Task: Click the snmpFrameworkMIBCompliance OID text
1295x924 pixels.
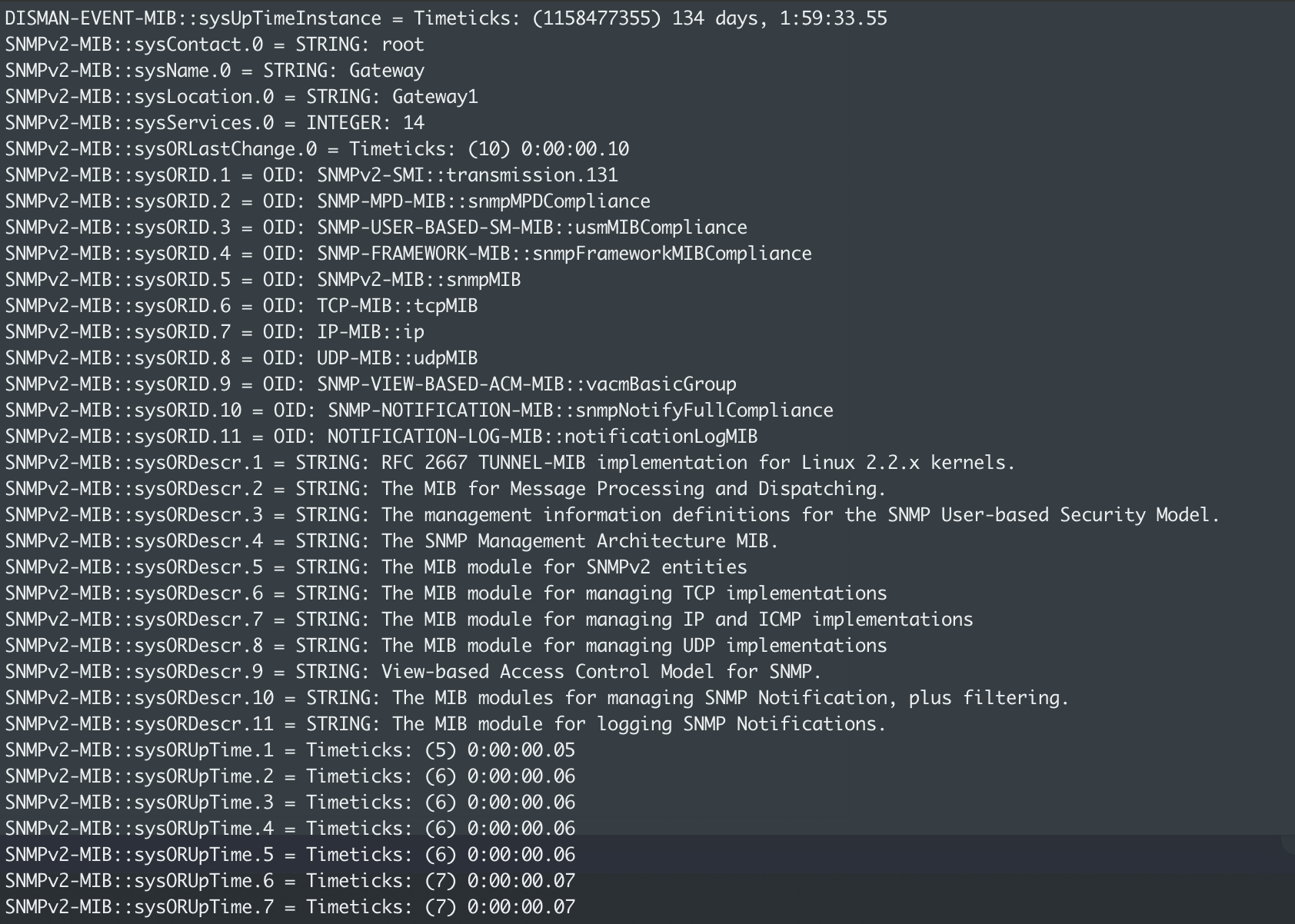Action: pyautogui.click(x=564, y=254)
